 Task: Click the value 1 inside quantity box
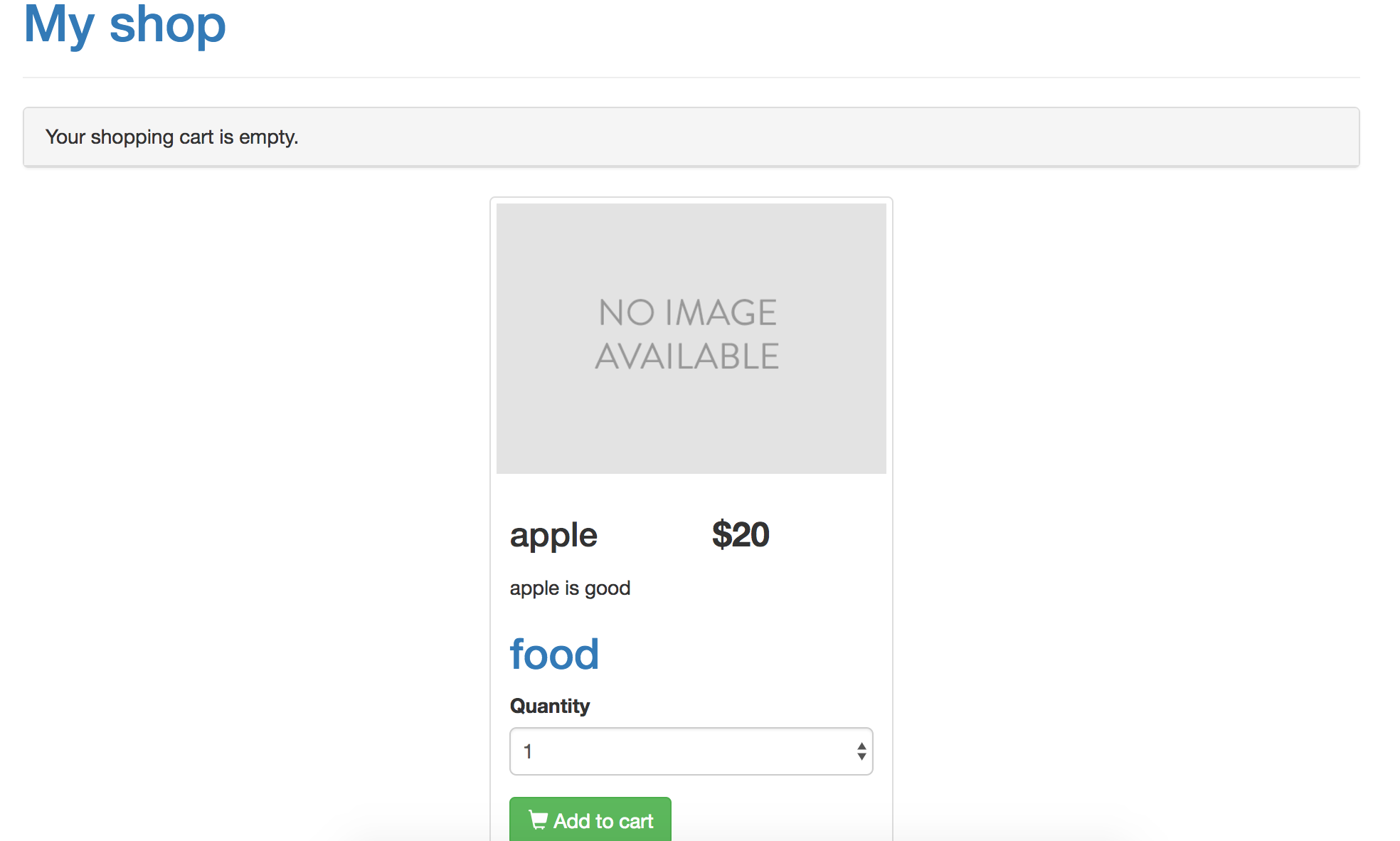point(528,751)
